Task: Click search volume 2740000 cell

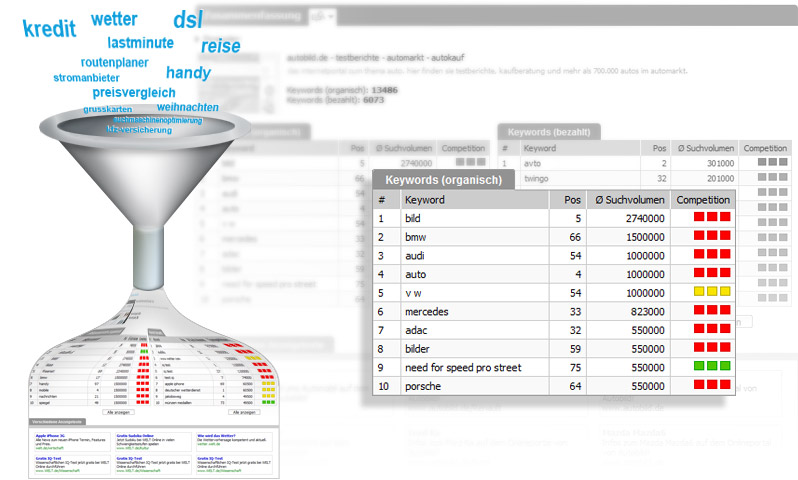Action: (x=645, y=218)
